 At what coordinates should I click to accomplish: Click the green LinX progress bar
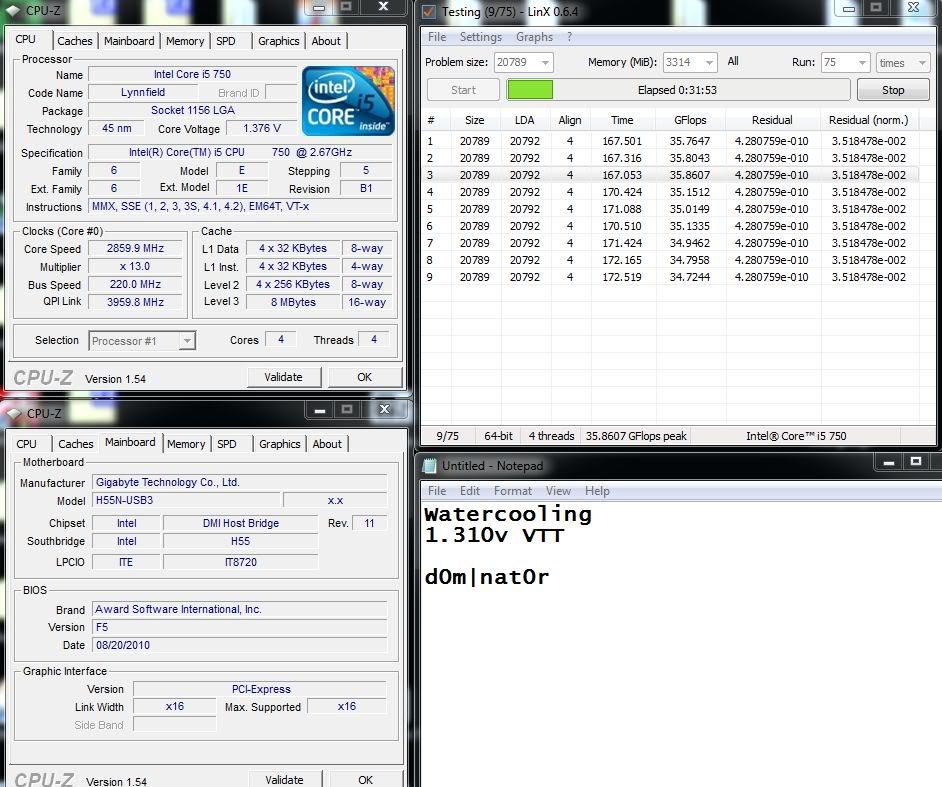coord(530,90)
